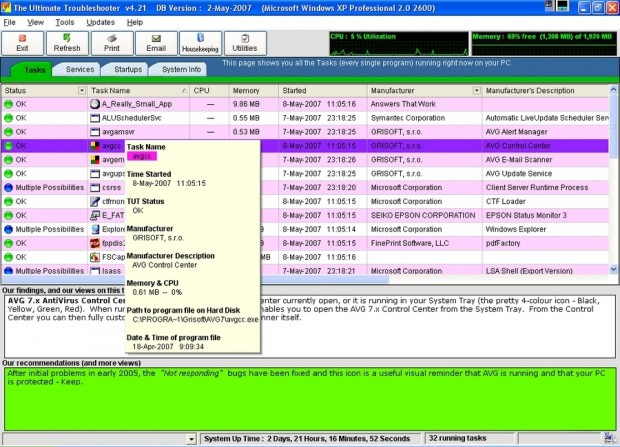
Task: Select the Windows Explorer description cell
Action: tap(546, 229)
